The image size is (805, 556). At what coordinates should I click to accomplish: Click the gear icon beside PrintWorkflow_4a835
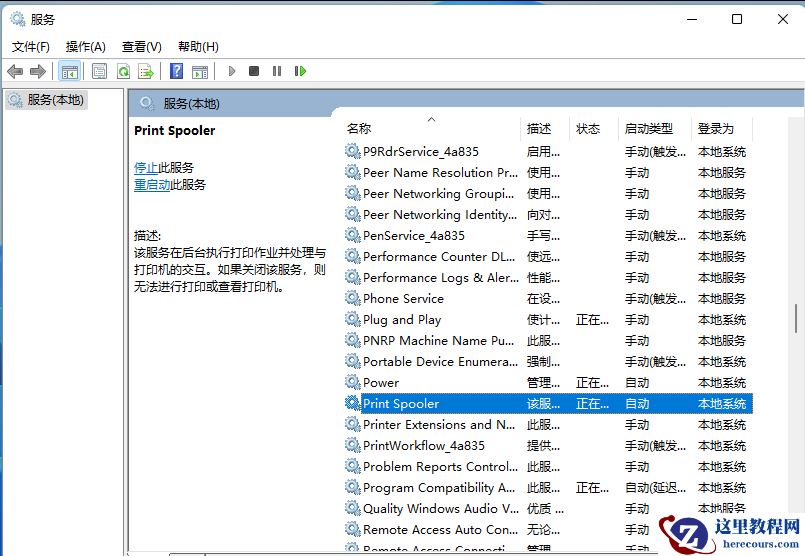coord(352,446)
